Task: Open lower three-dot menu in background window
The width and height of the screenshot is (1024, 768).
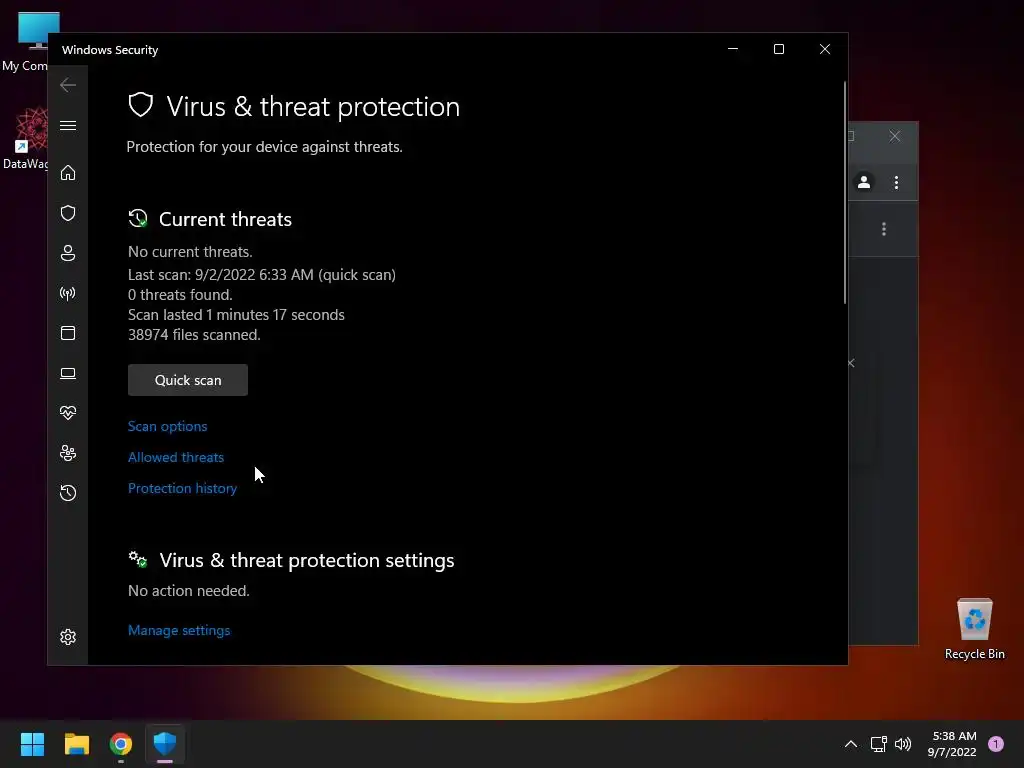Action: (x=884, y=229)
